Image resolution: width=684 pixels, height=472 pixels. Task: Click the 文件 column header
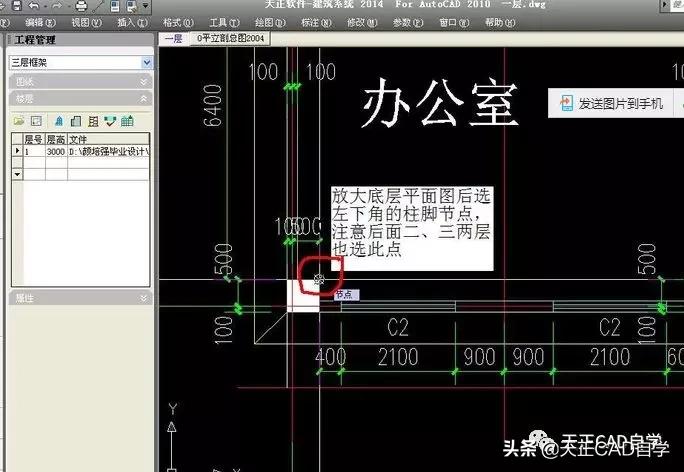click(x=109, y=139)
